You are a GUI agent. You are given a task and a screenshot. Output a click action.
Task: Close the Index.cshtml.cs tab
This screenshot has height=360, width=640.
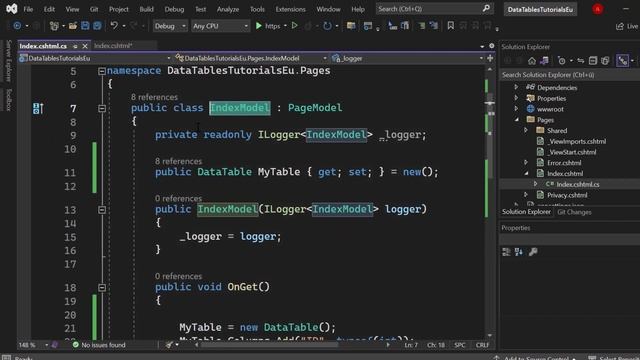click(x=85, y=46)
